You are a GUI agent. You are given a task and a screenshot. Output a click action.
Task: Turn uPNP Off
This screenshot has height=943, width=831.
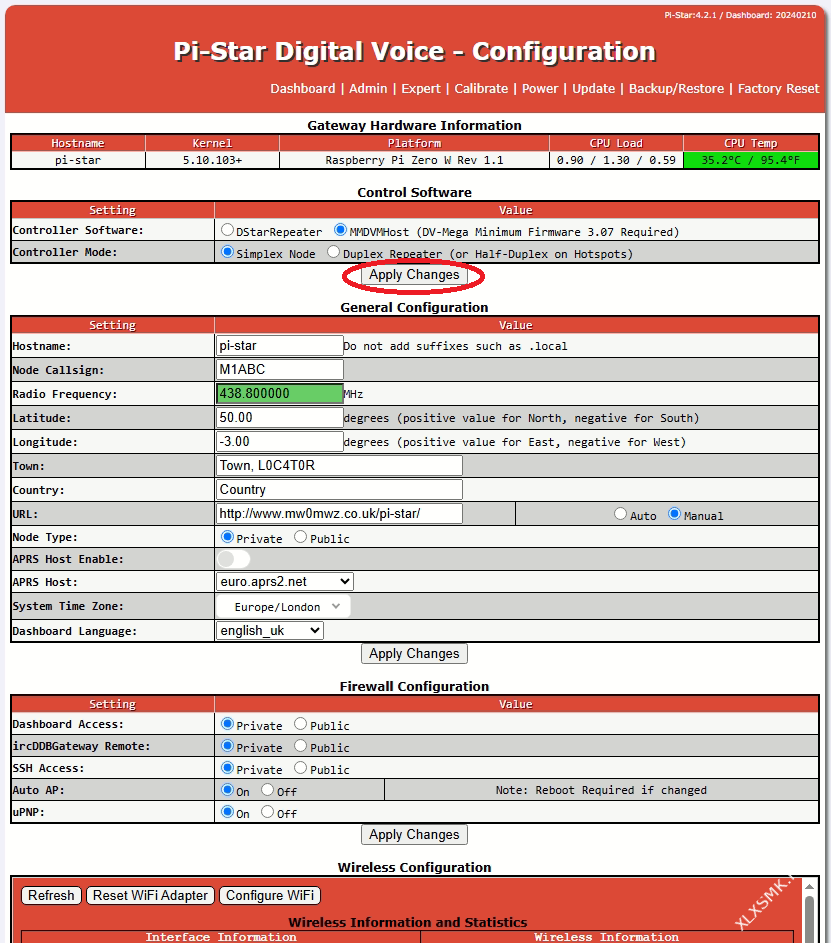[x=268, y=812]
